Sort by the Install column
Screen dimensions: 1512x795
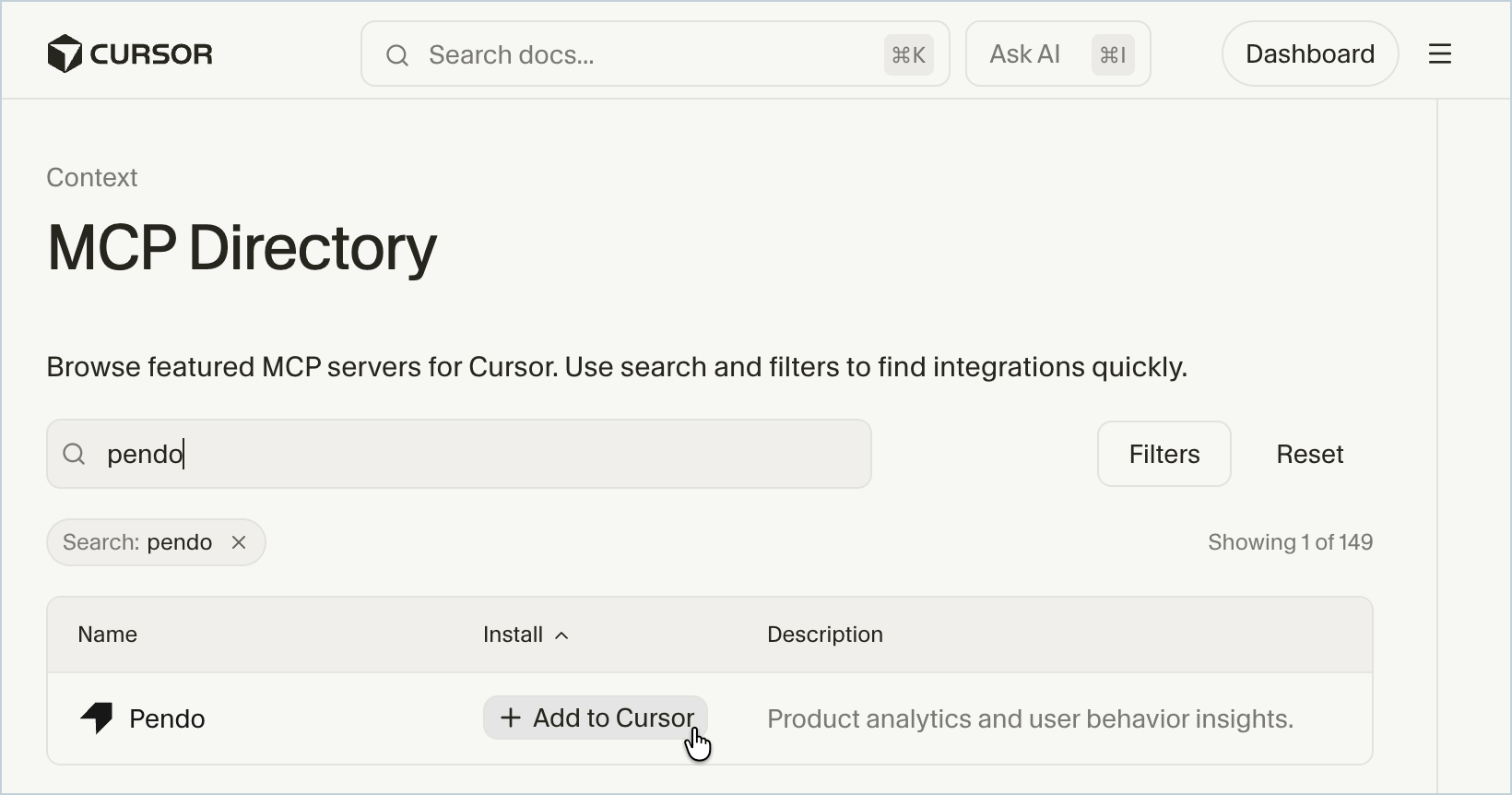pyautogui.click(x=526, y=635)
